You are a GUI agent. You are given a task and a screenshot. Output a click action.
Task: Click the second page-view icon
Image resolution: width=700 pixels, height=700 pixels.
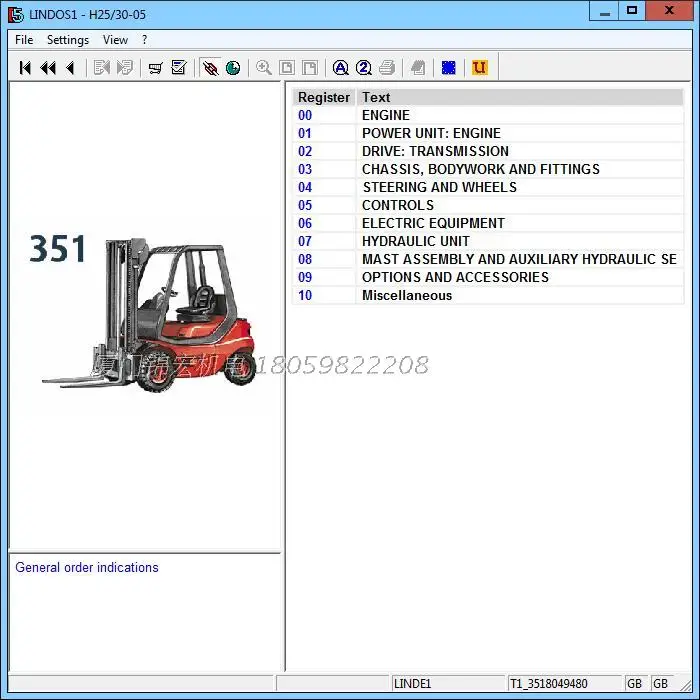tap(310, 68)
